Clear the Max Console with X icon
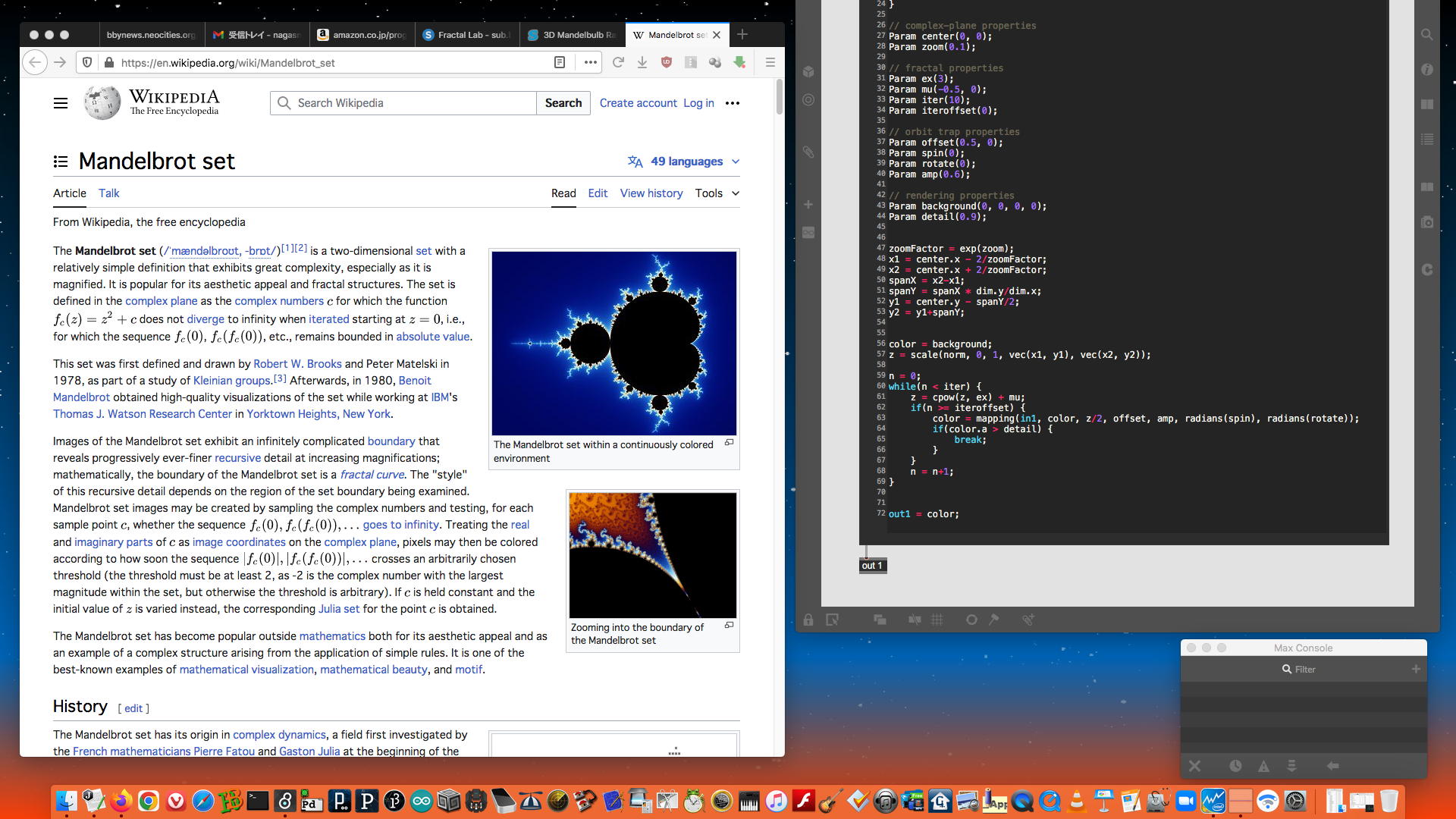1456x819 pixels. click(1194, 766)
